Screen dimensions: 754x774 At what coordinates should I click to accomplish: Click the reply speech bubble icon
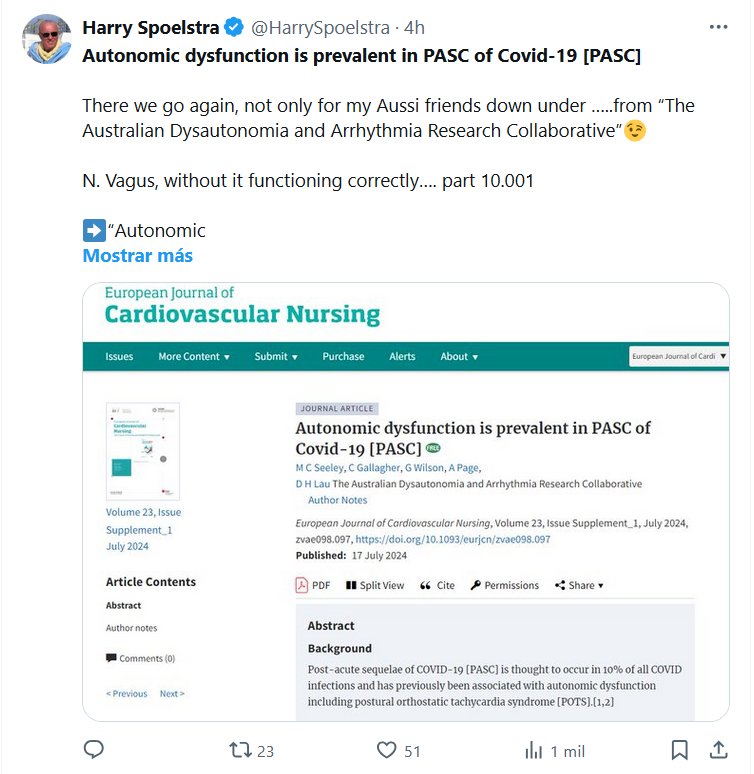pyautogui.click(x=94, y=750)
